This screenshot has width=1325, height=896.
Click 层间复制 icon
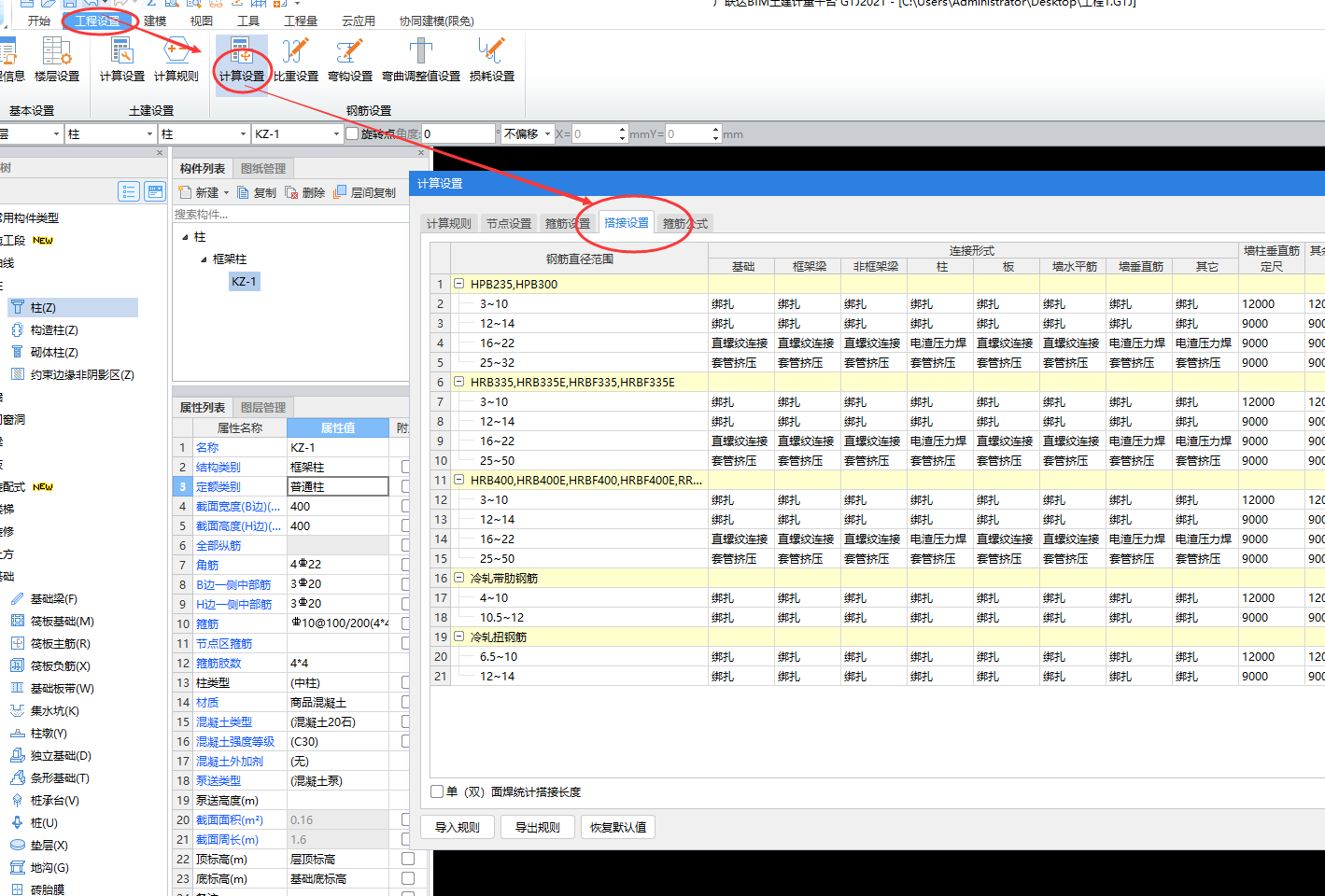[340, 192]
